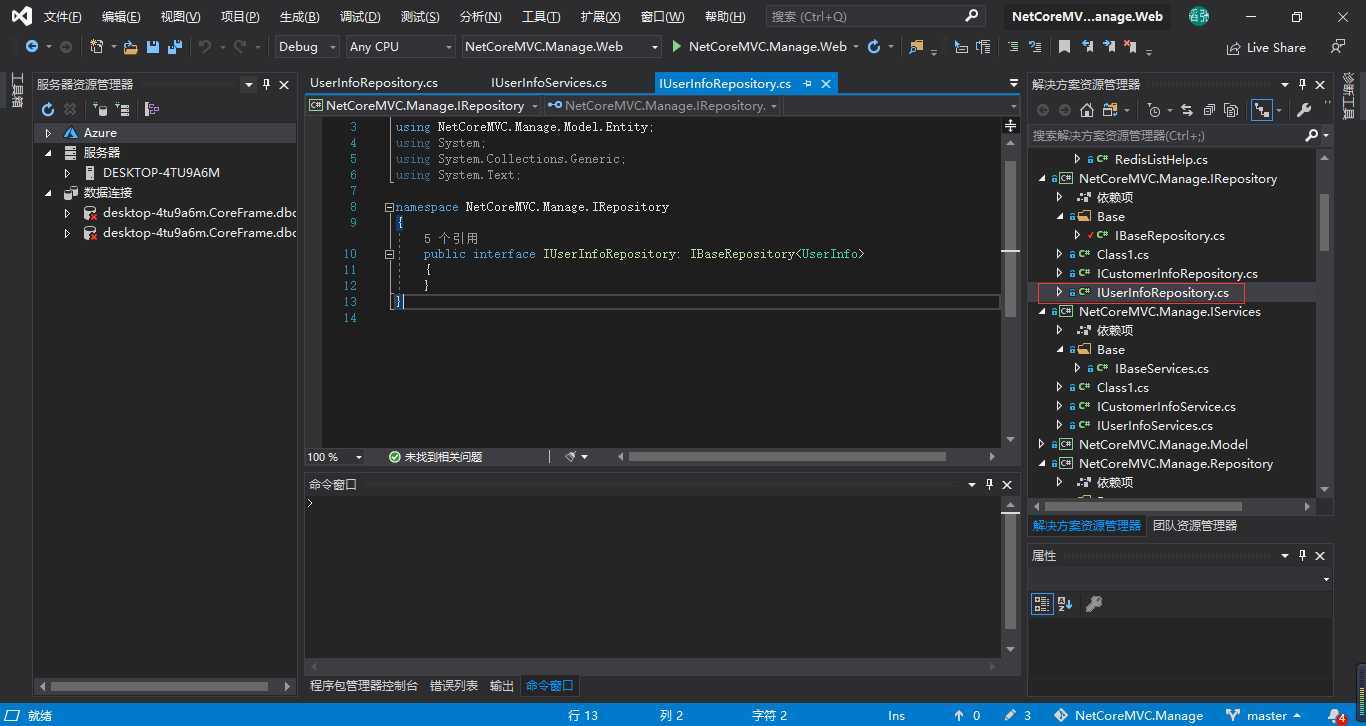This screenshot has width=1366, height=726.
Task: Switch to the UserInfoRepository.cs tab
Action: 374,83
